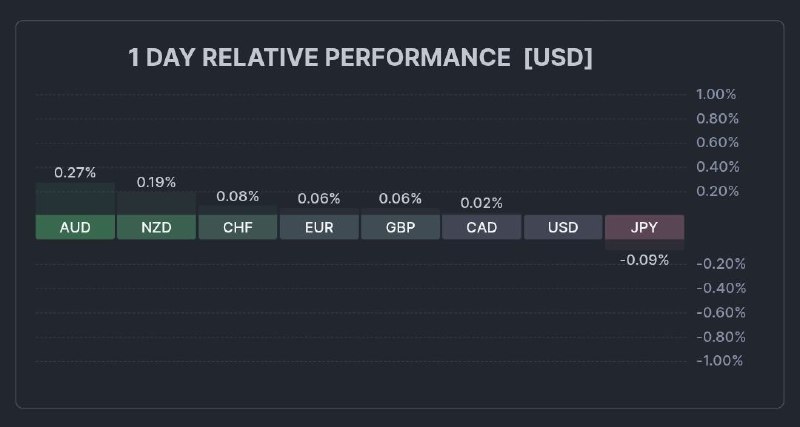The width and height of the screenshot is (800, 427).
Task: Click the 0.02% value above CAD
Action: tap(482, 203)
